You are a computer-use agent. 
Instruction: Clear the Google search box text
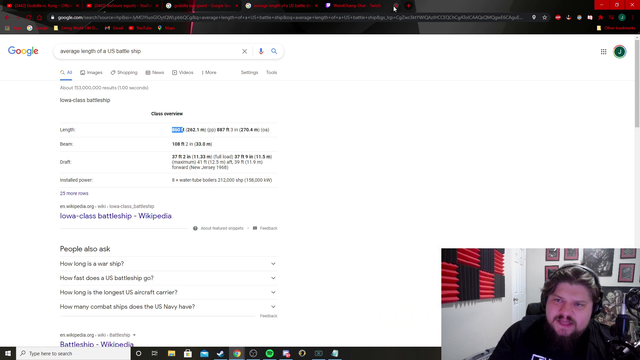click(x=244, y=51)
